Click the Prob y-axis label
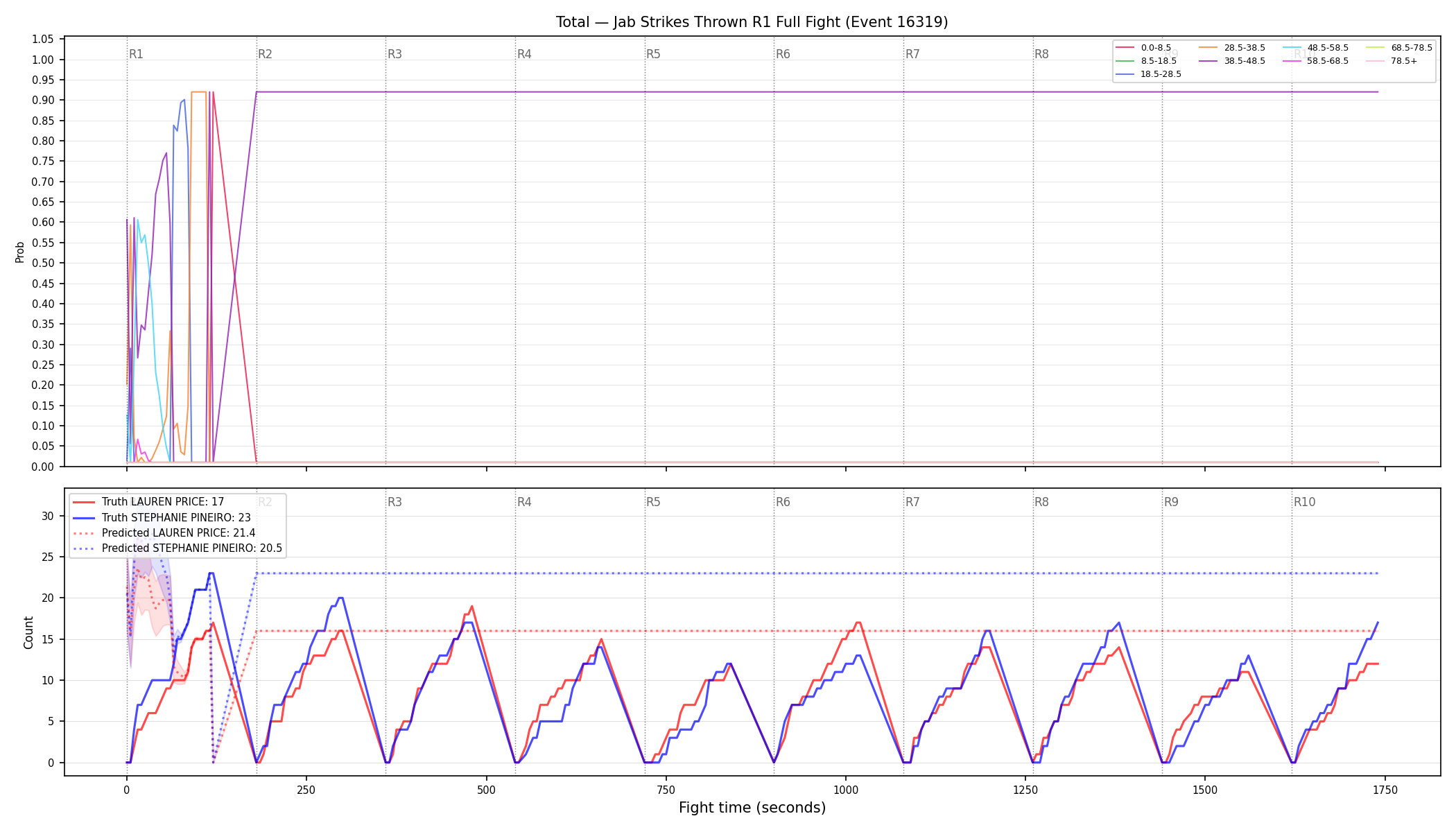 click(x=20, y=252)
